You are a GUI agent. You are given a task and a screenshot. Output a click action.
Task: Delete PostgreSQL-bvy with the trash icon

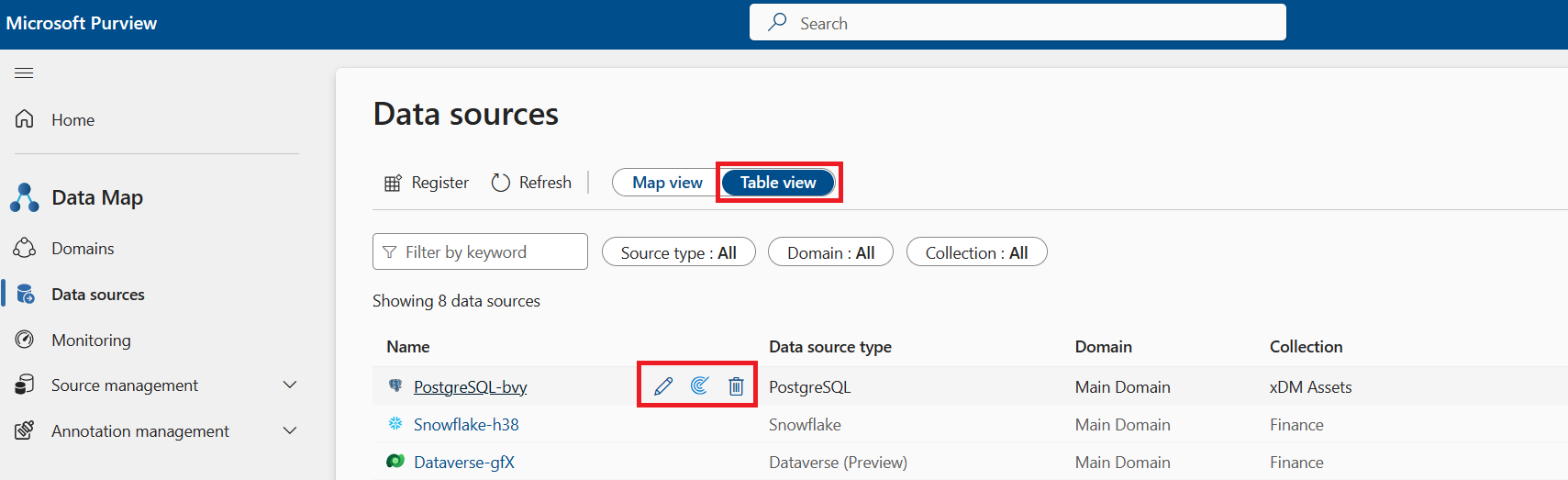(736, 386)
